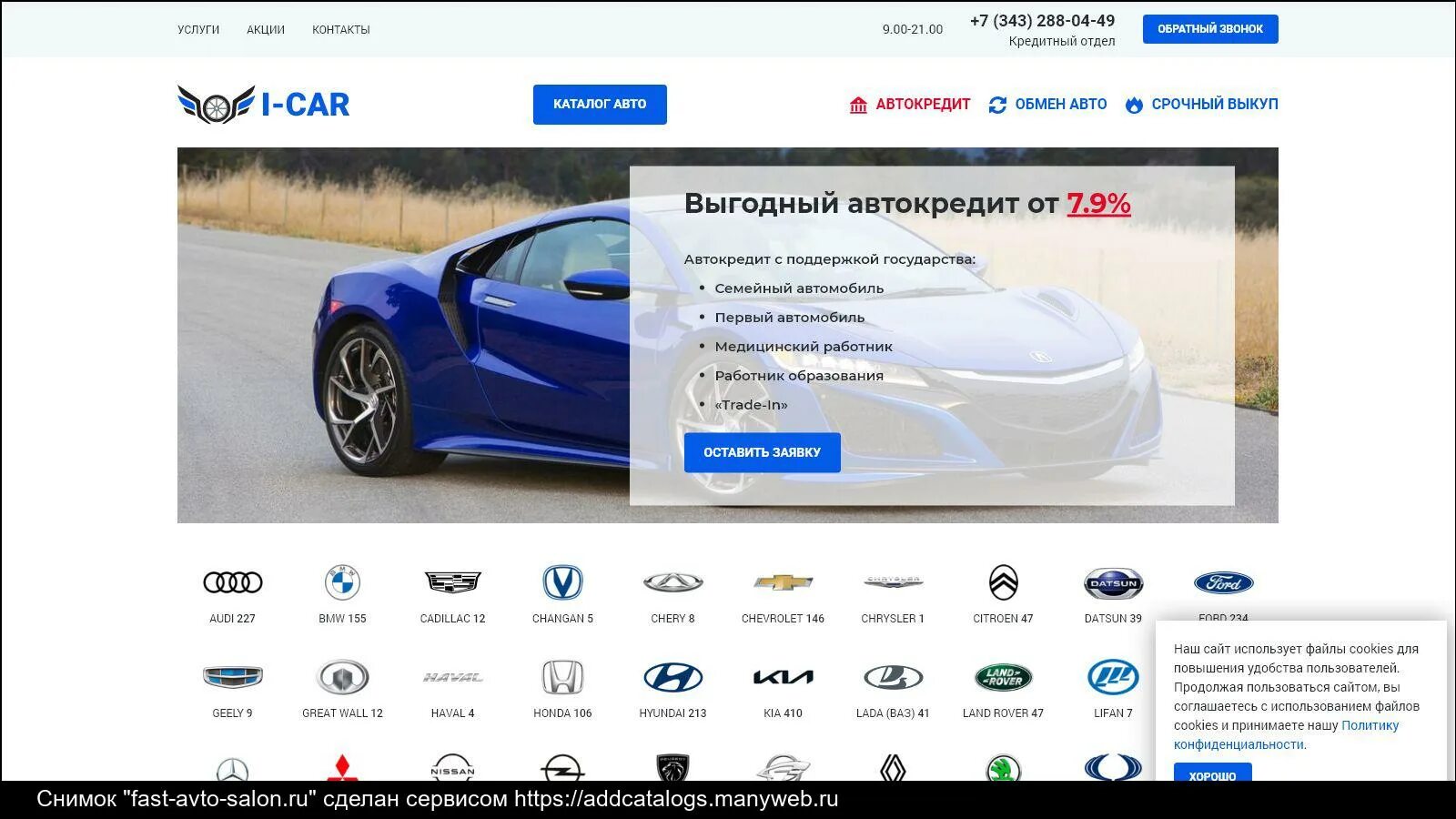Click the HONDA 106 label

point(562,713)
